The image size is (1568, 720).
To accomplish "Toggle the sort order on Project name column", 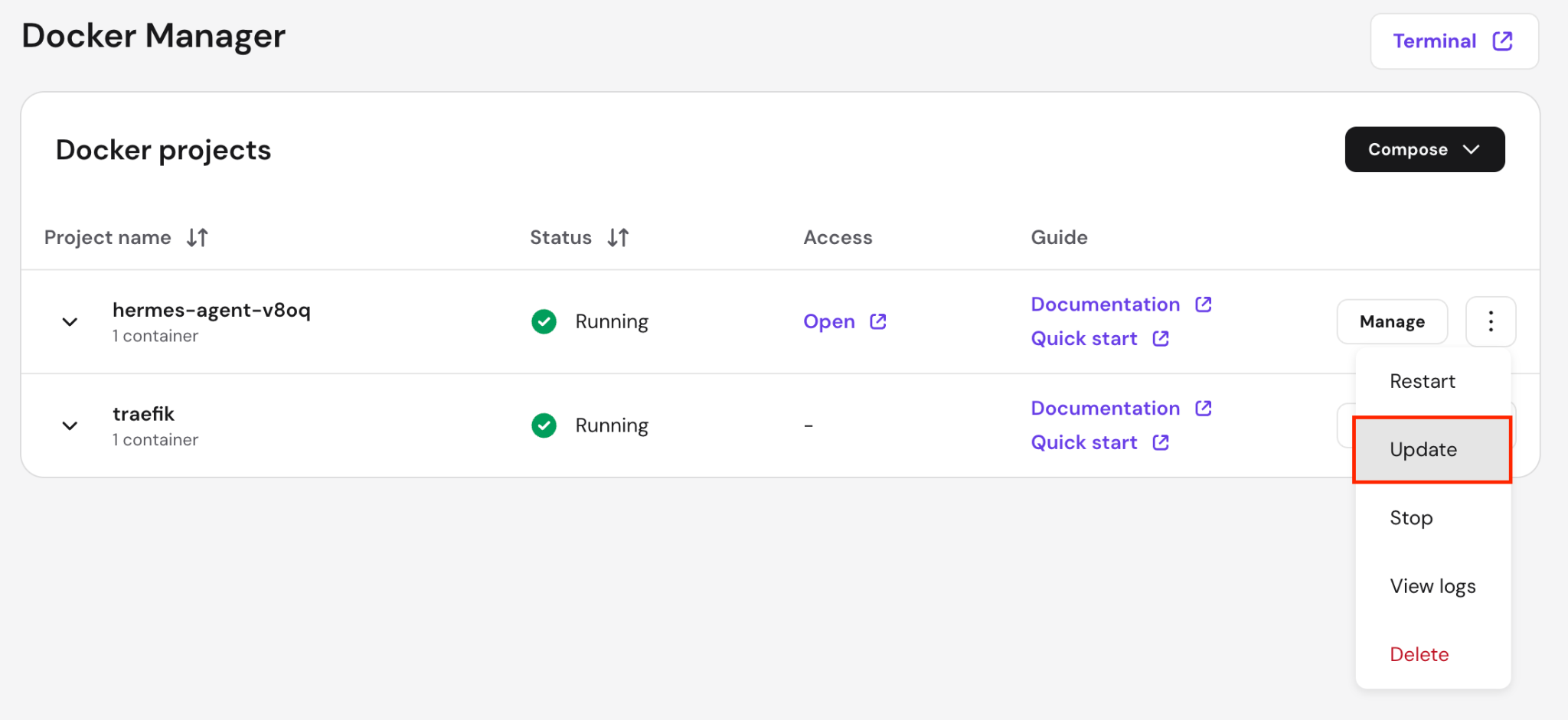I will click(x=198, y=237).
